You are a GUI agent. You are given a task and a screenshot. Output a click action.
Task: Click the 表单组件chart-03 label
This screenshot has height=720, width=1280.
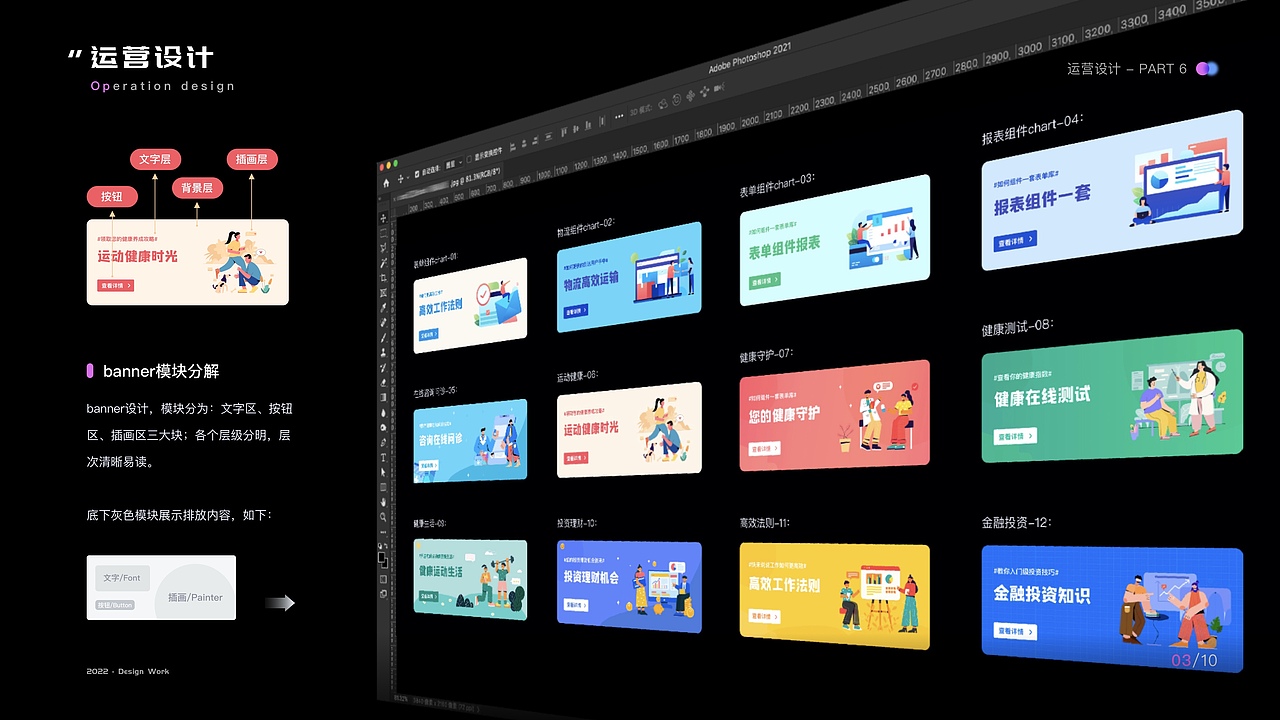click(777, 186)
